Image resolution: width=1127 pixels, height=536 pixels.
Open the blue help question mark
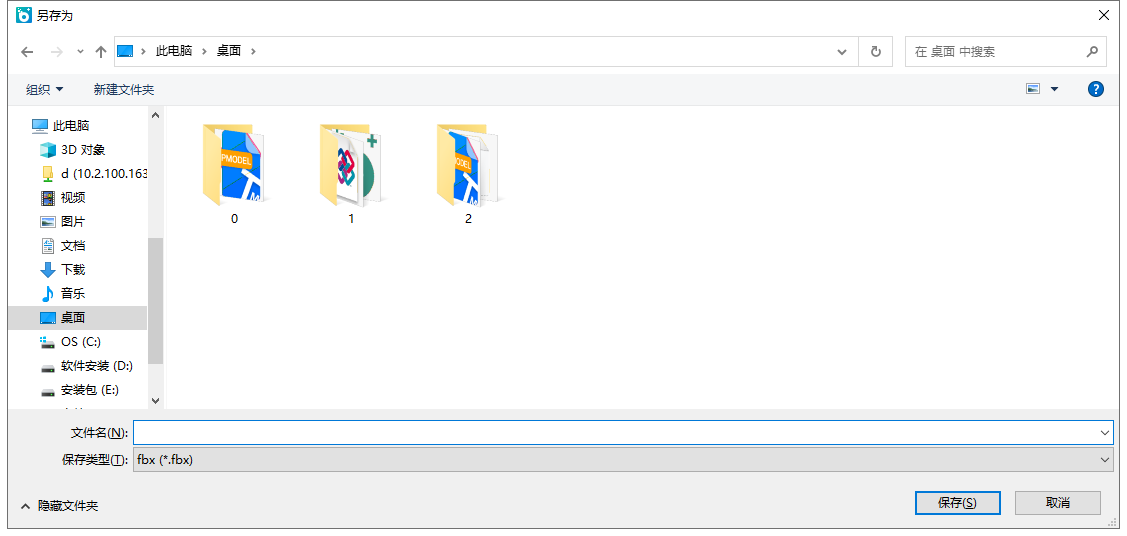pyautogui.click(x=1095, y=89)
